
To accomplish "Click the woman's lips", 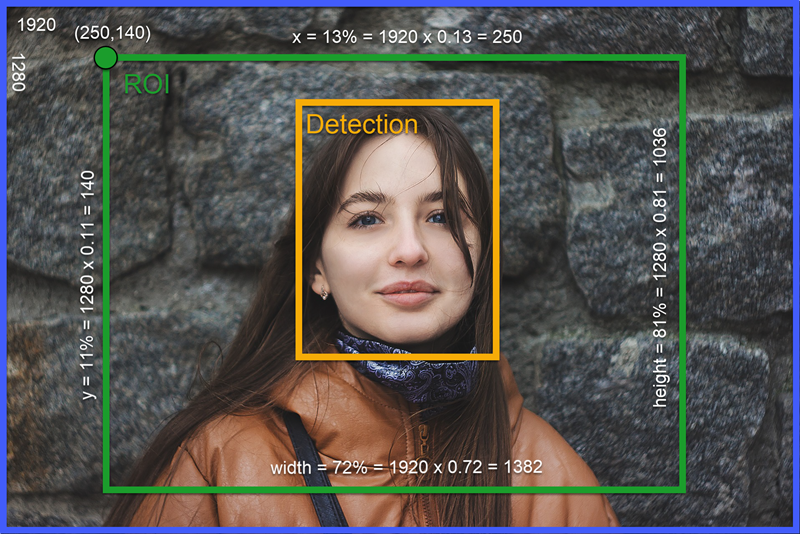I will click(x=407, y=293).
